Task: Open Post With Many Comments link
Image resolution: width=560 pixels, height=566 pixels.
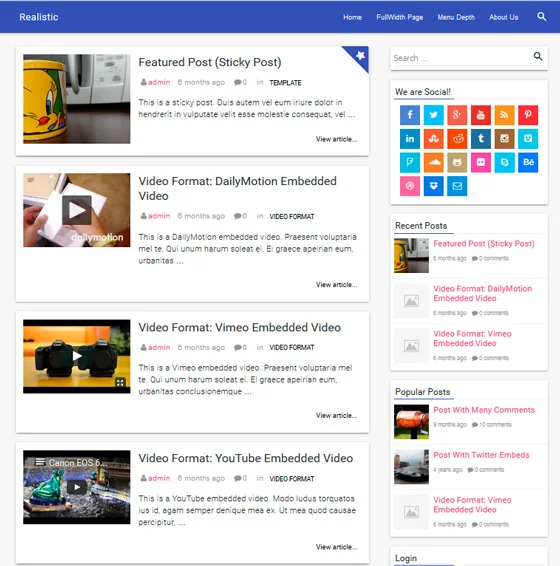Action: tap(484, 410)
